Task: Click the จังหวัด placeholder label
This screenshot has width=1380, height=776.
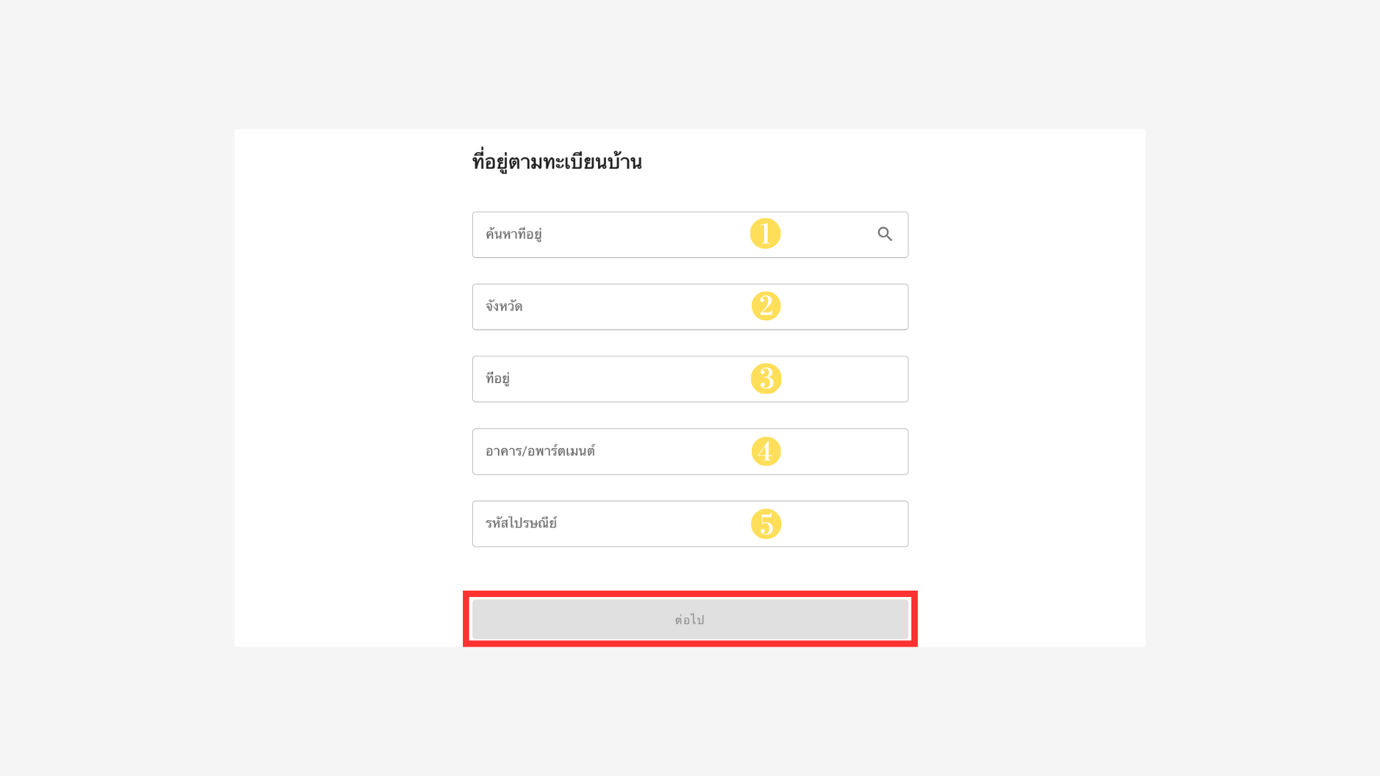Action: [x=504, y=306]
